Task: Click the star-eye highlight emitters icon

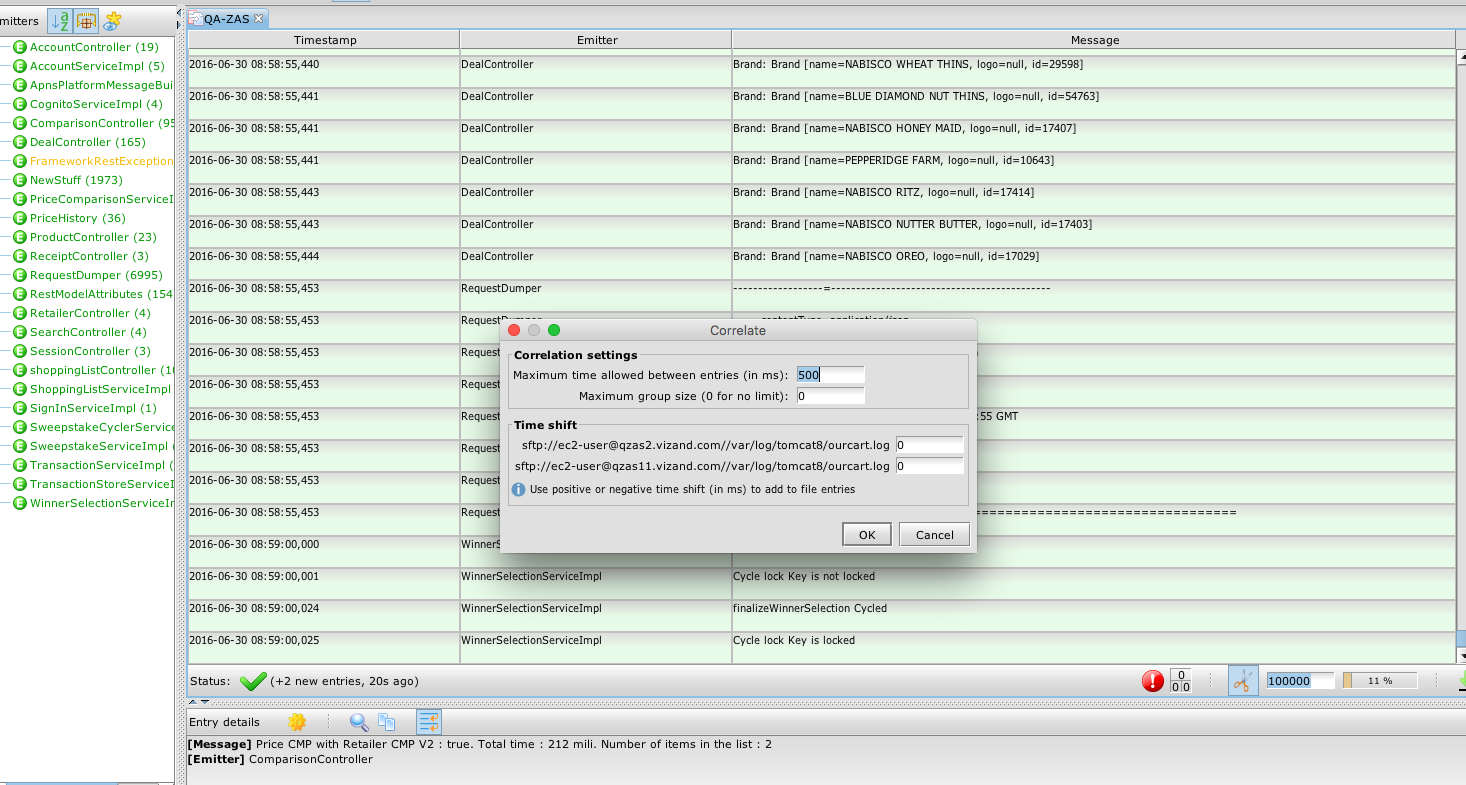Action: coord(112,20)
